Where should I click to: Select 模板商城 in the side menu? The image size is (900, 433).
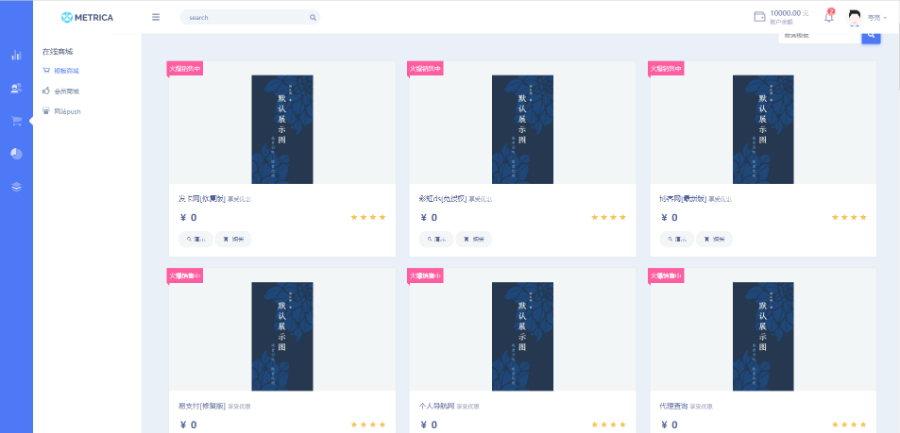click(66, 71)
